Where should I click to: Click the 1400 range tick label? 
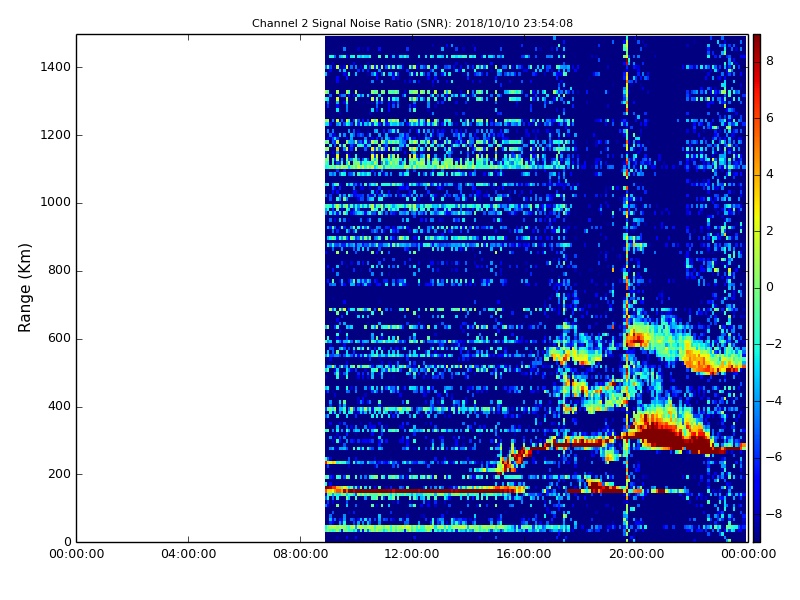tap(55, 67)
